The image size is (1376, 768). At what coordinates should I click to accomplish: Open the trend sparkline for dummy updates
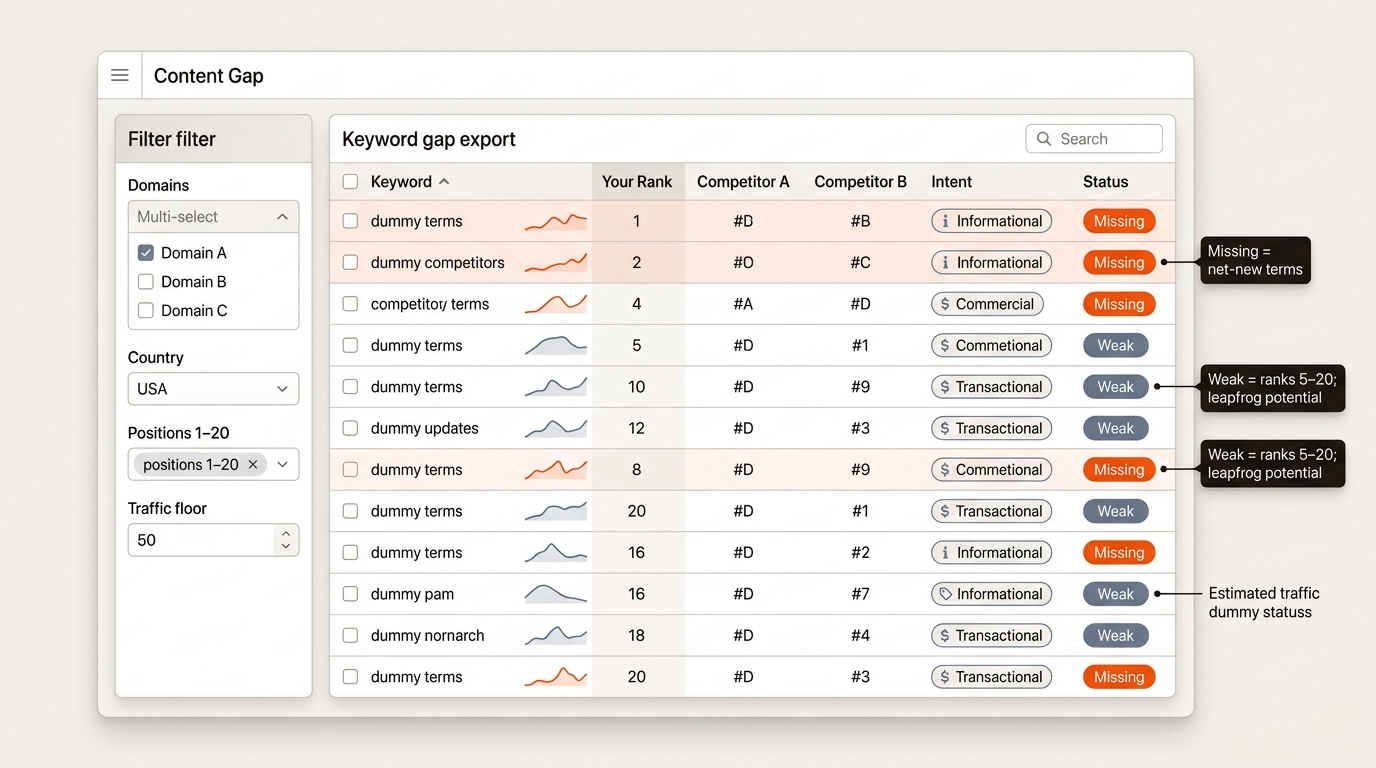pos(556,428)
